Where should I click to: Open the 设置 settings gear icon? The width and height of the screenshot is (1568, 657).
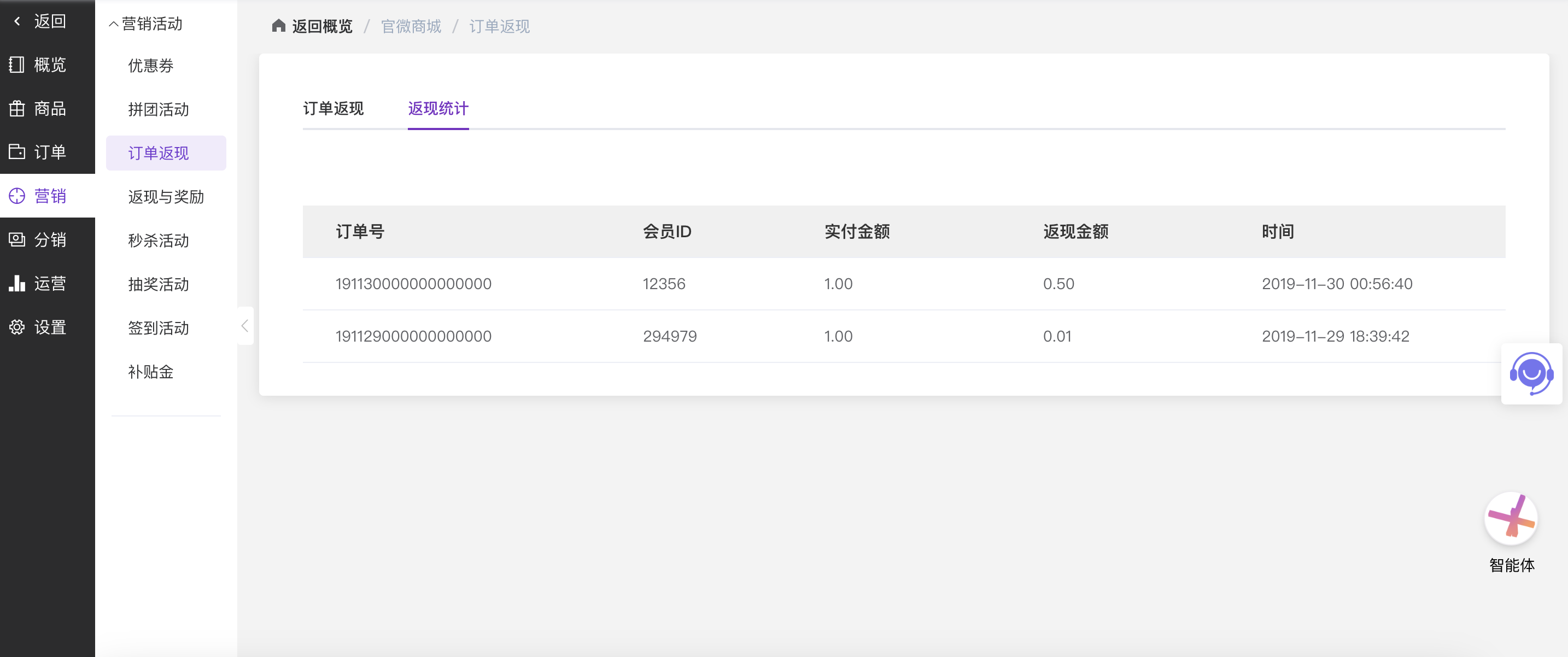[17, 327]
